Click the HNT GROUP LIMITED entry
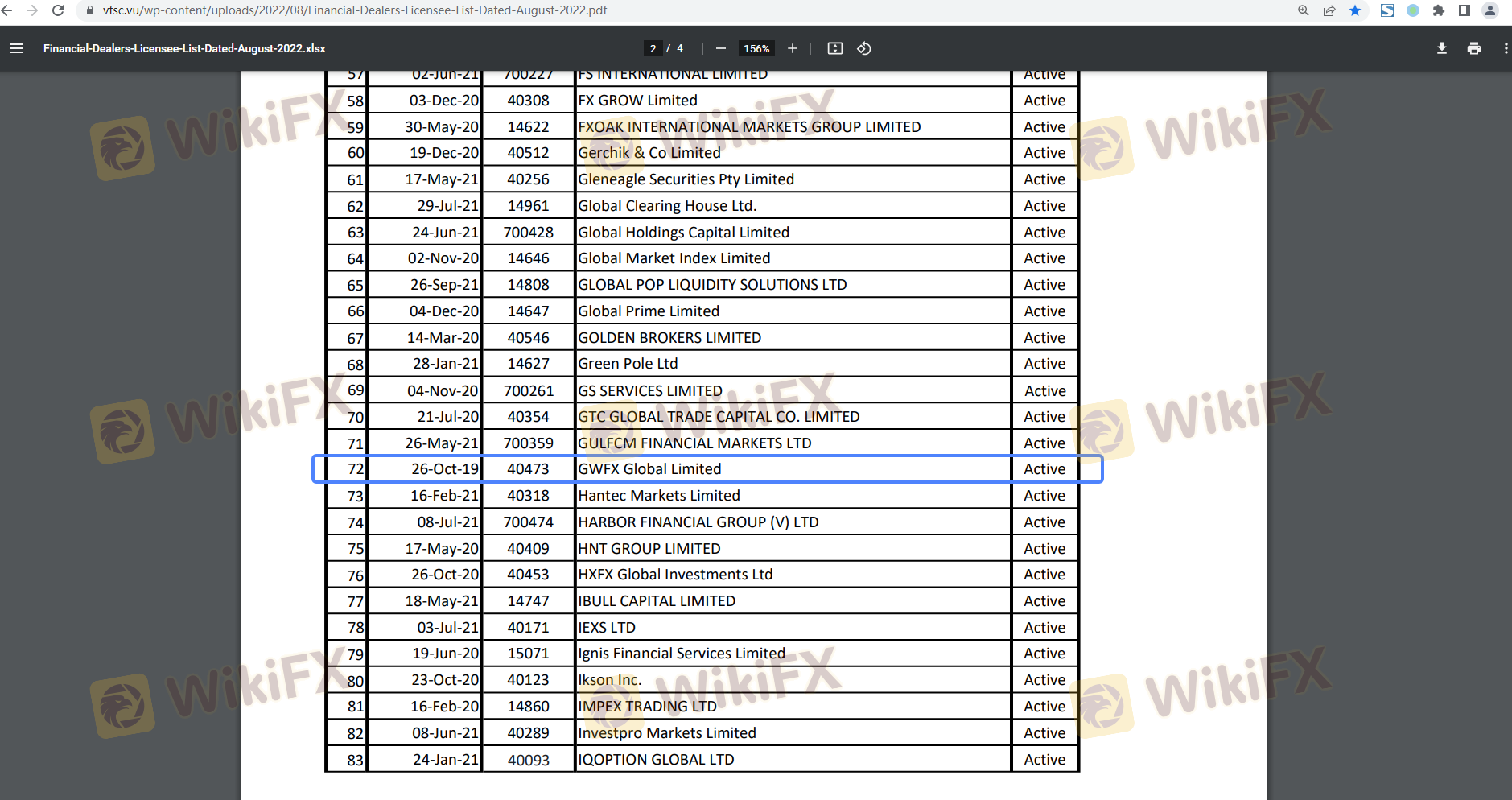Screen dimensions: 1512x800 pos(649,549)
